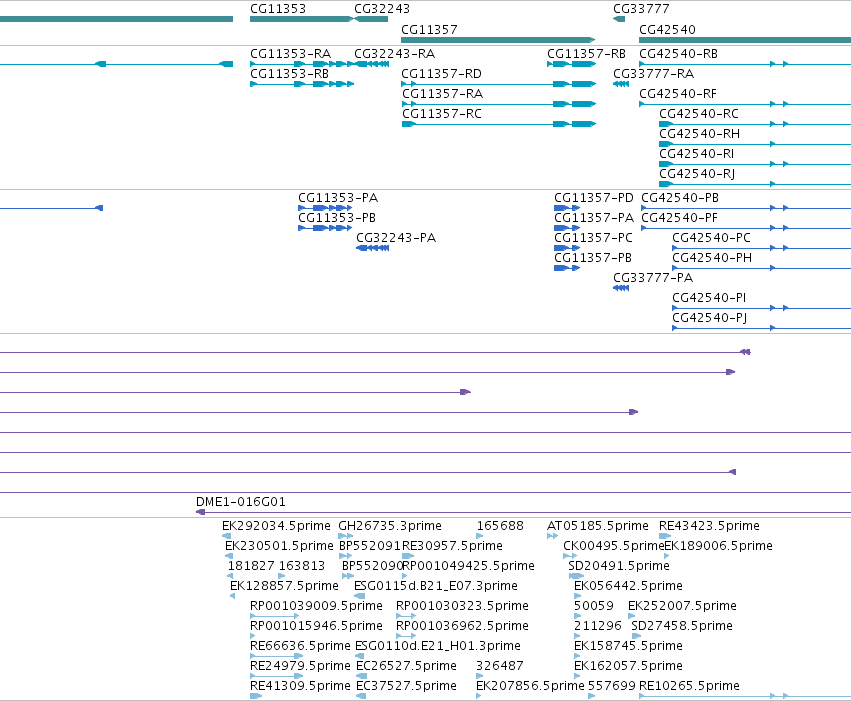Screen dimensions: 851x701
Task: Select EST label ESG0115d.B21_E07.3prime
Action: click(436, 587)
